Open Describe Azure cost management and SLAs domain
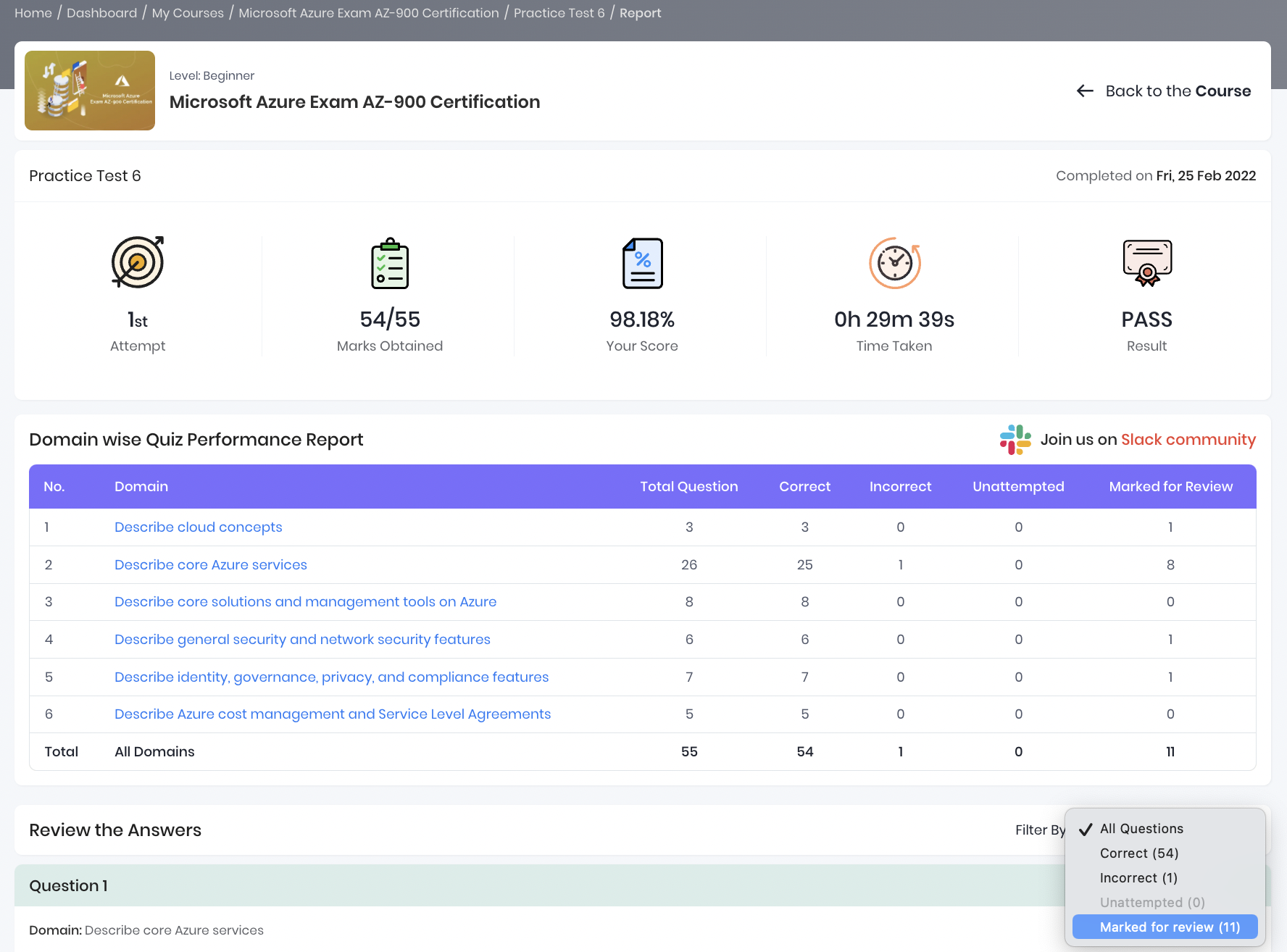Image resolution: width=1287 pixels, height=952 pixels. (x=333, y=714)
